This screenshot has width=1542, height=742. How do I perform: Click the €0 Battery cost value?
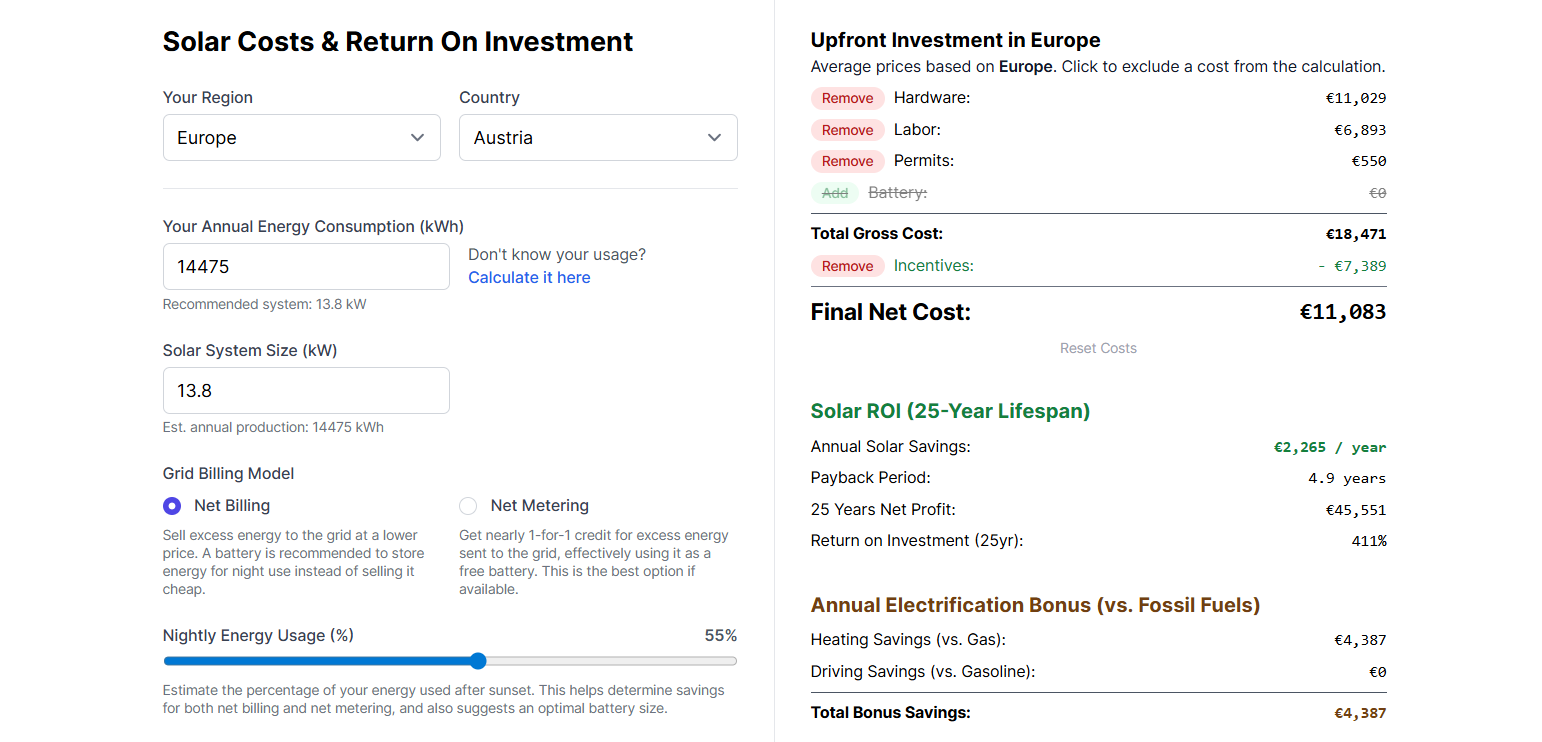pos(1378,192)
